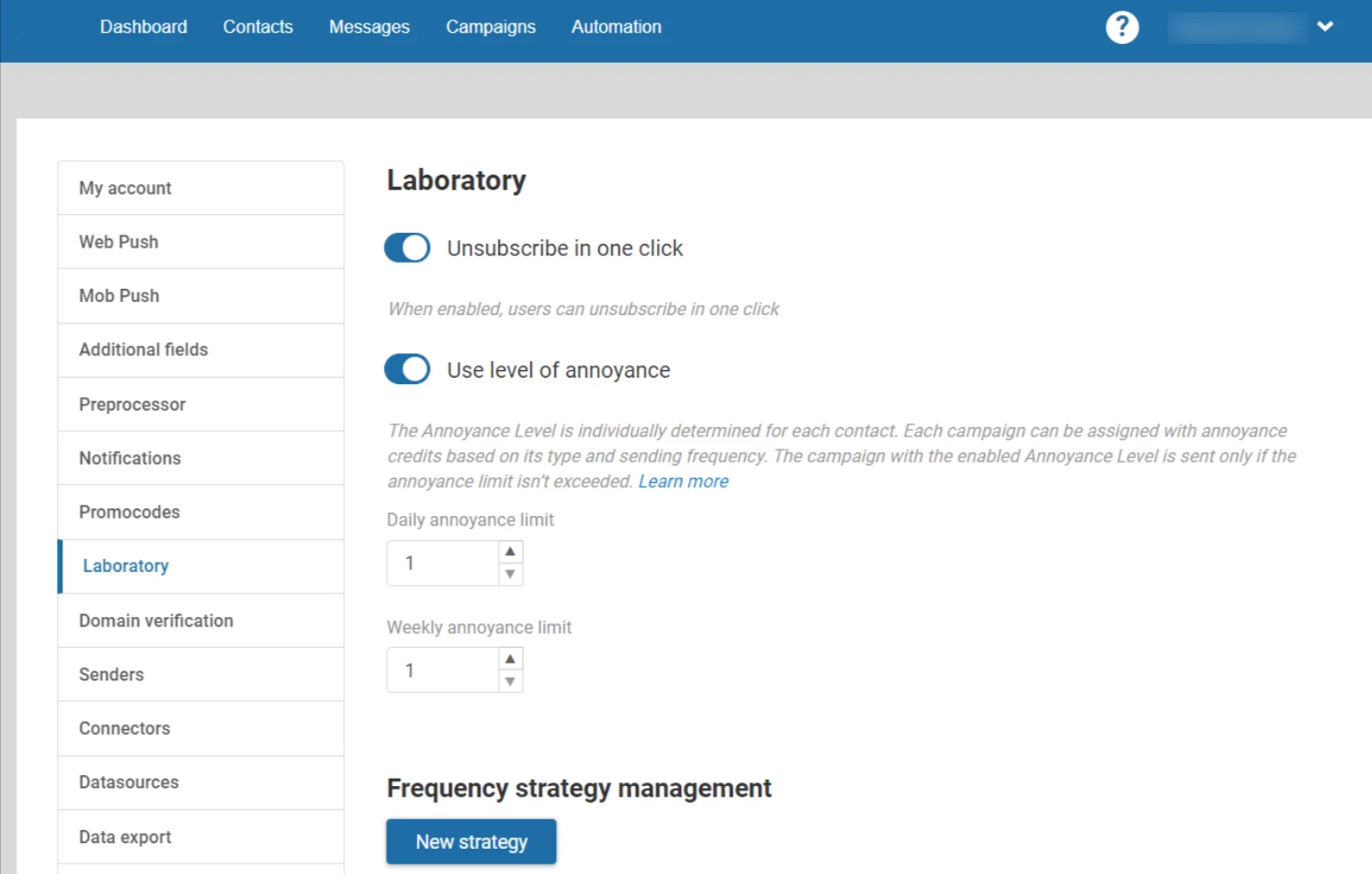
Task: Increase the weekly annoyance limit
Action: [510, 659]
